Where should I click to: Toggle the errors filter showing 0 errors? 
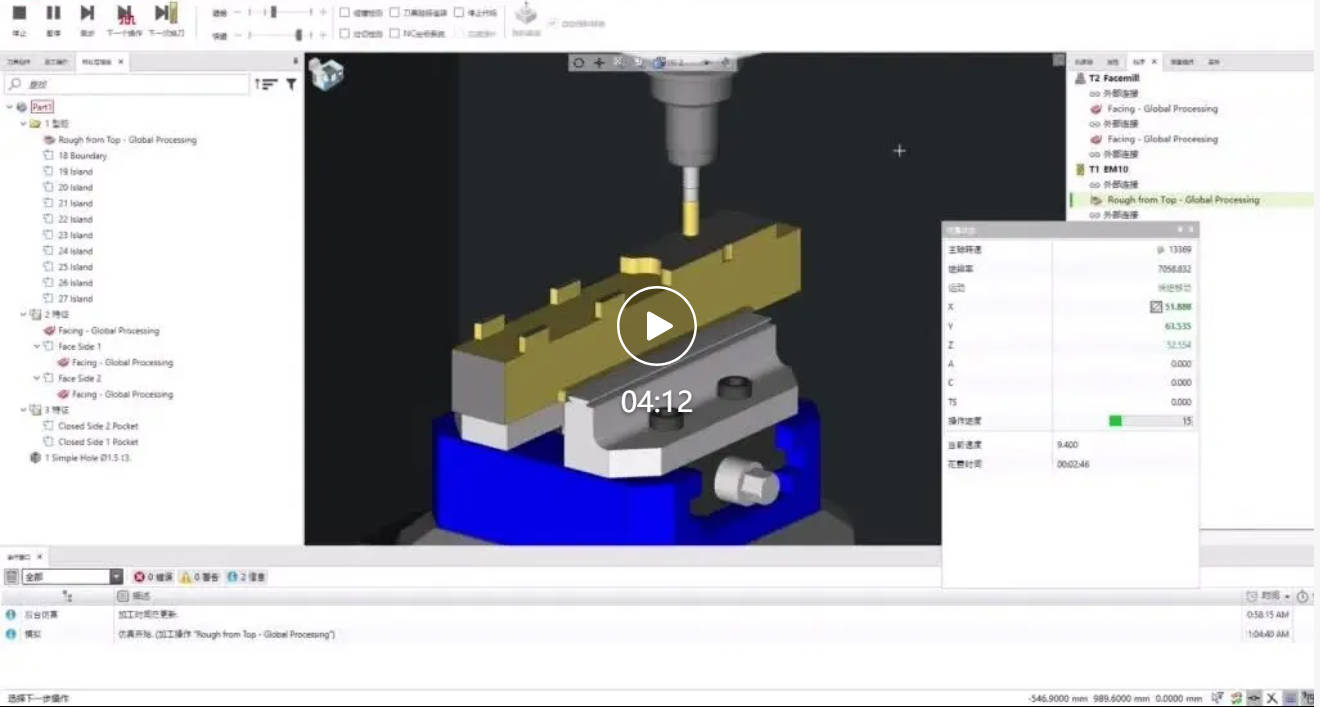pos(153,577)
